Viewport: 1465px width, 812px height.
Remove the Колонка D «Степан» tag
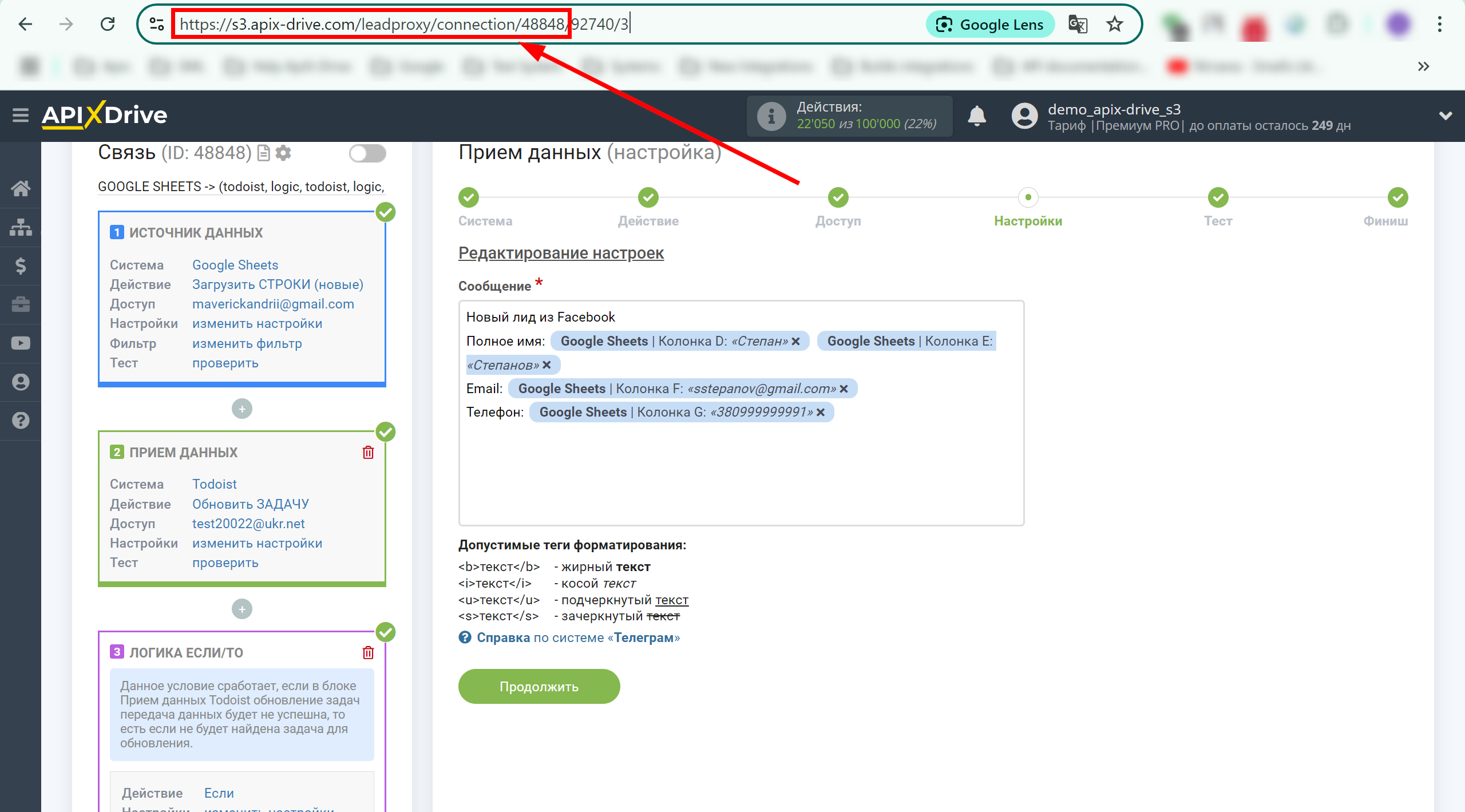[x=795, y=342]
